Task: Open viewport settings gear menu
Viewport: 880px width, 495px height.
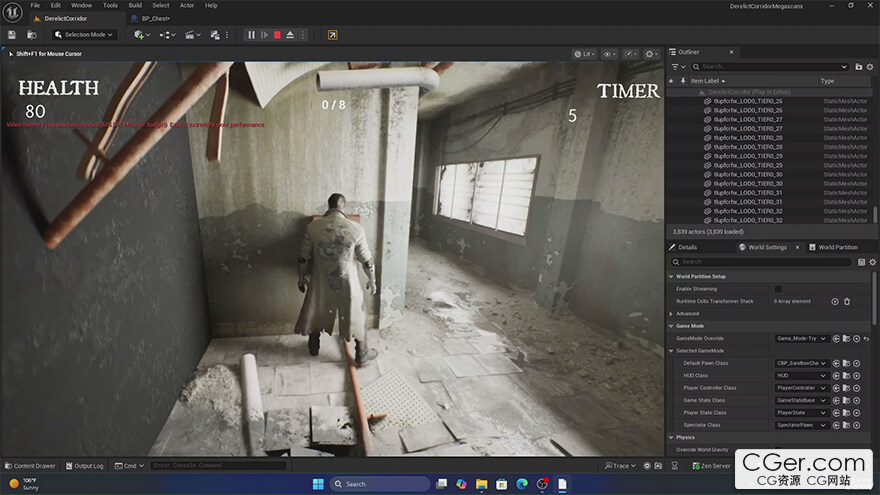Action: [651, 54]
